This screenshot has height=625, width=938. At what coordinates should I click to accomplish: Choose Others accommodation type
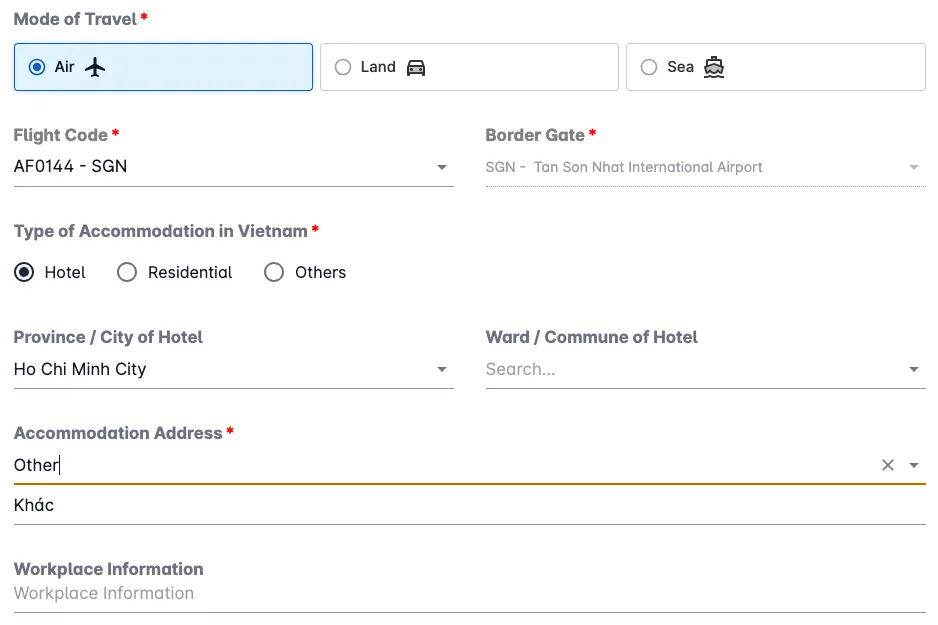(274, 272)
